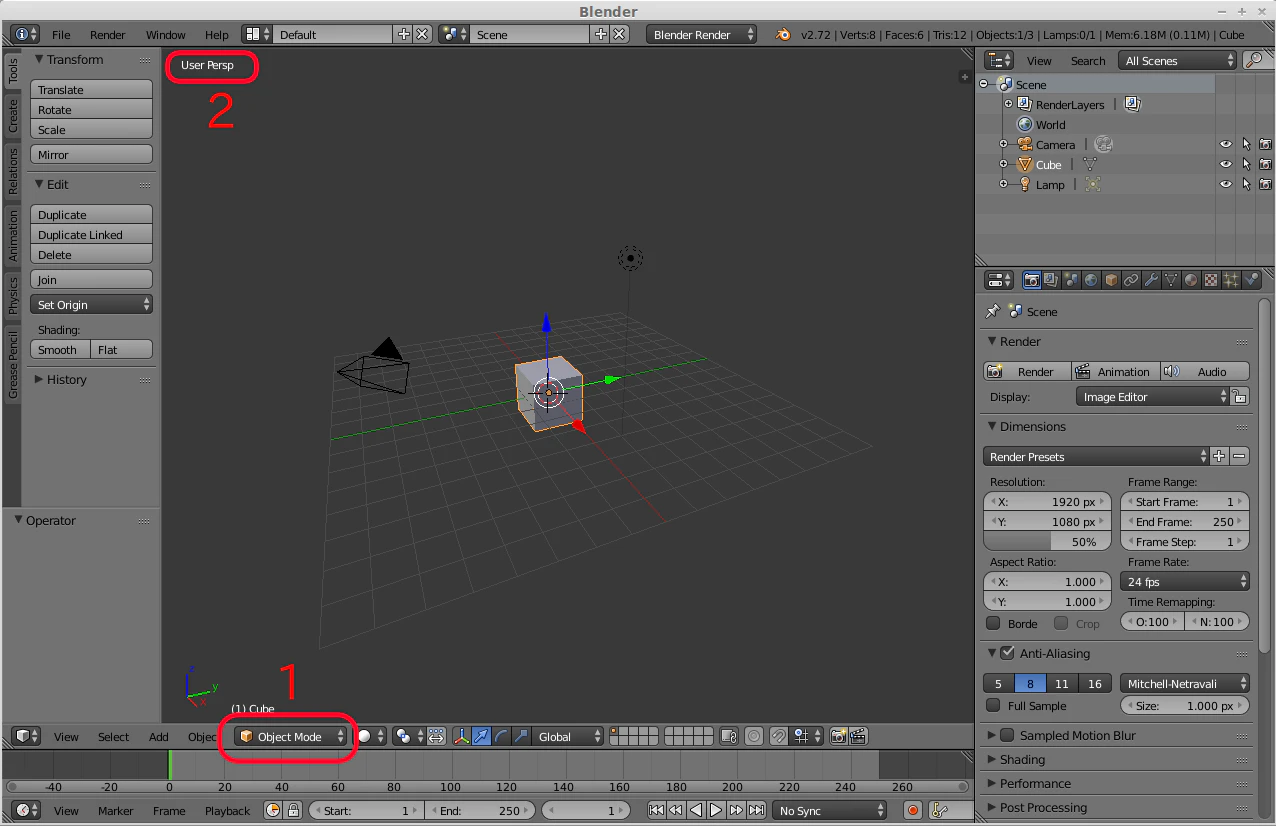Image resolution: width=1276 pixels, height=826 pixels.
Task: Select the rotate manipulator arc icon
Action: pyautogui.click(x=501, y=737)
